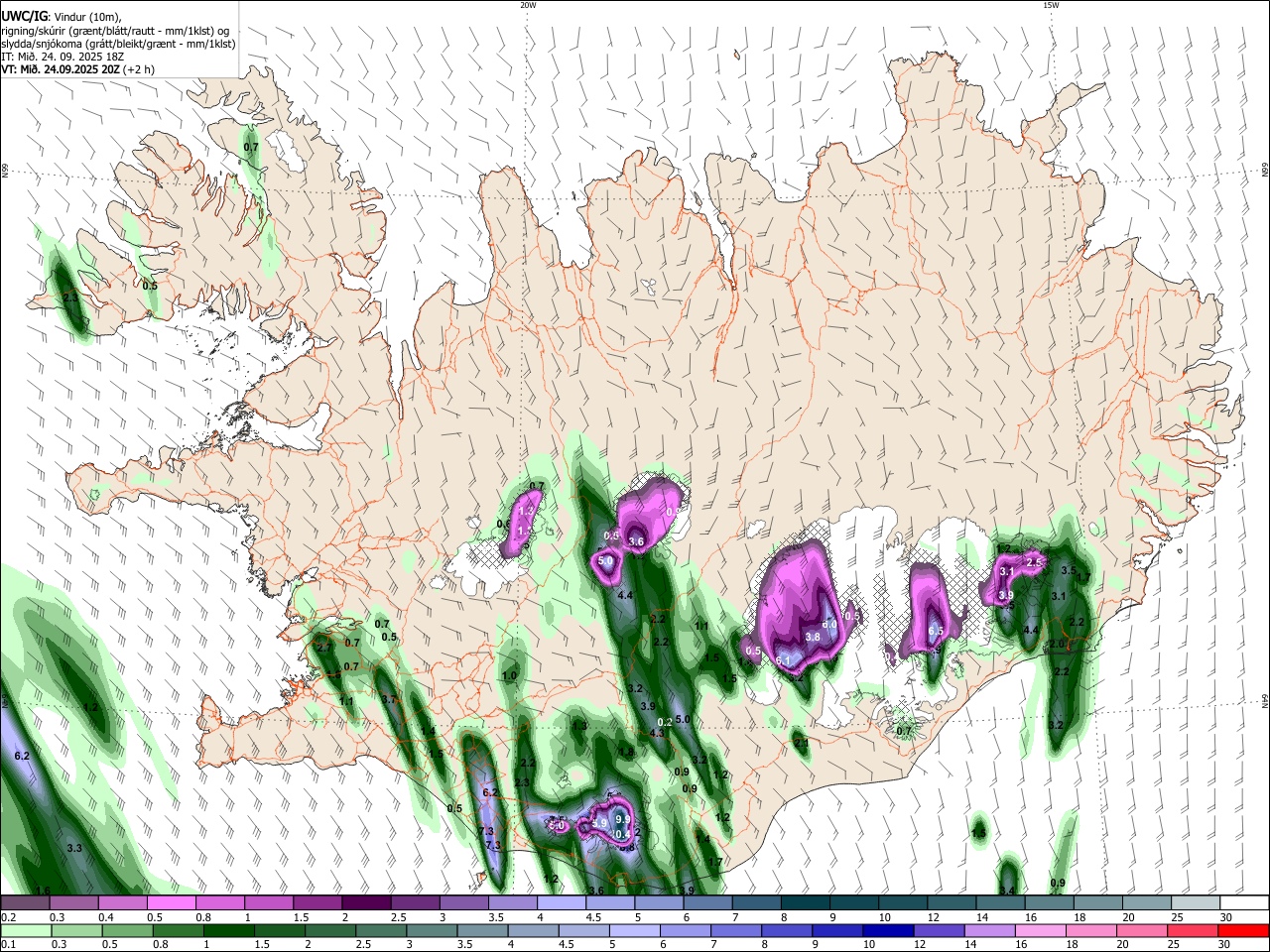Viewport: 1270px width, 952px height.
Task: Click the 3.4 rain value near bottom edge
Action: click(1007, 892)
